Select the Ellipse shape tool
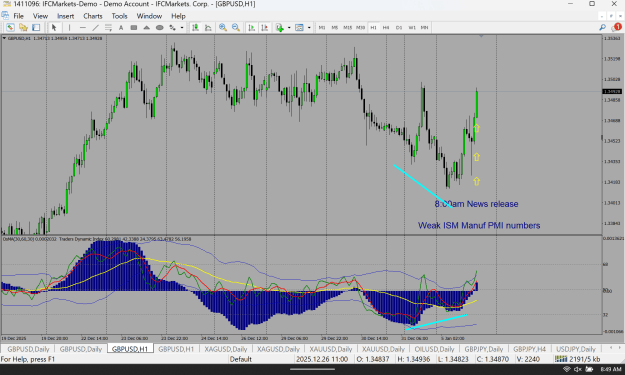 point(159,27)
